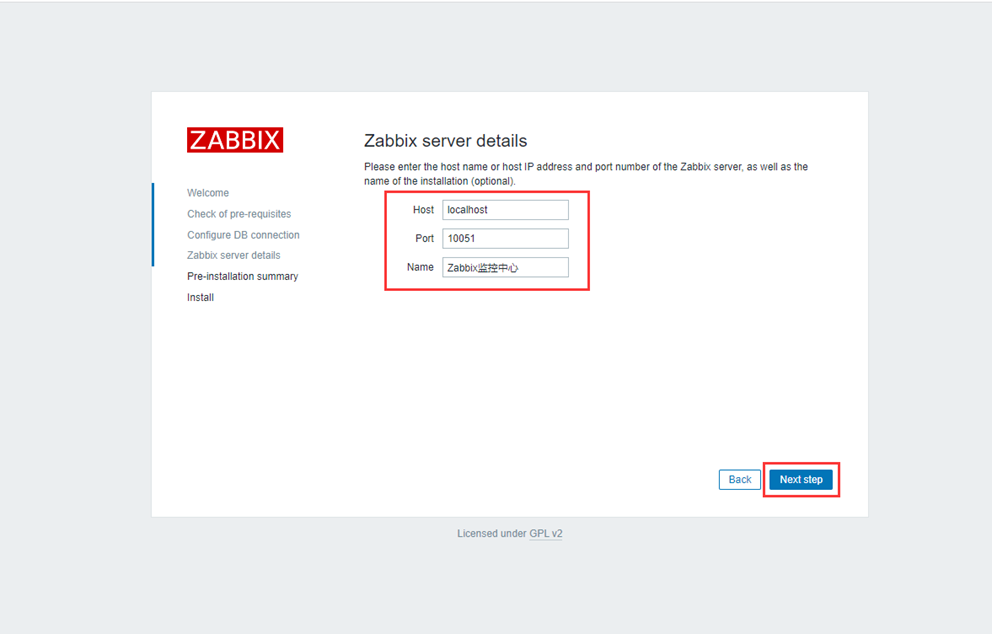992x634 pixels.
Task: Click the ZABBIX logo
Action: click(x=235, y=140)
